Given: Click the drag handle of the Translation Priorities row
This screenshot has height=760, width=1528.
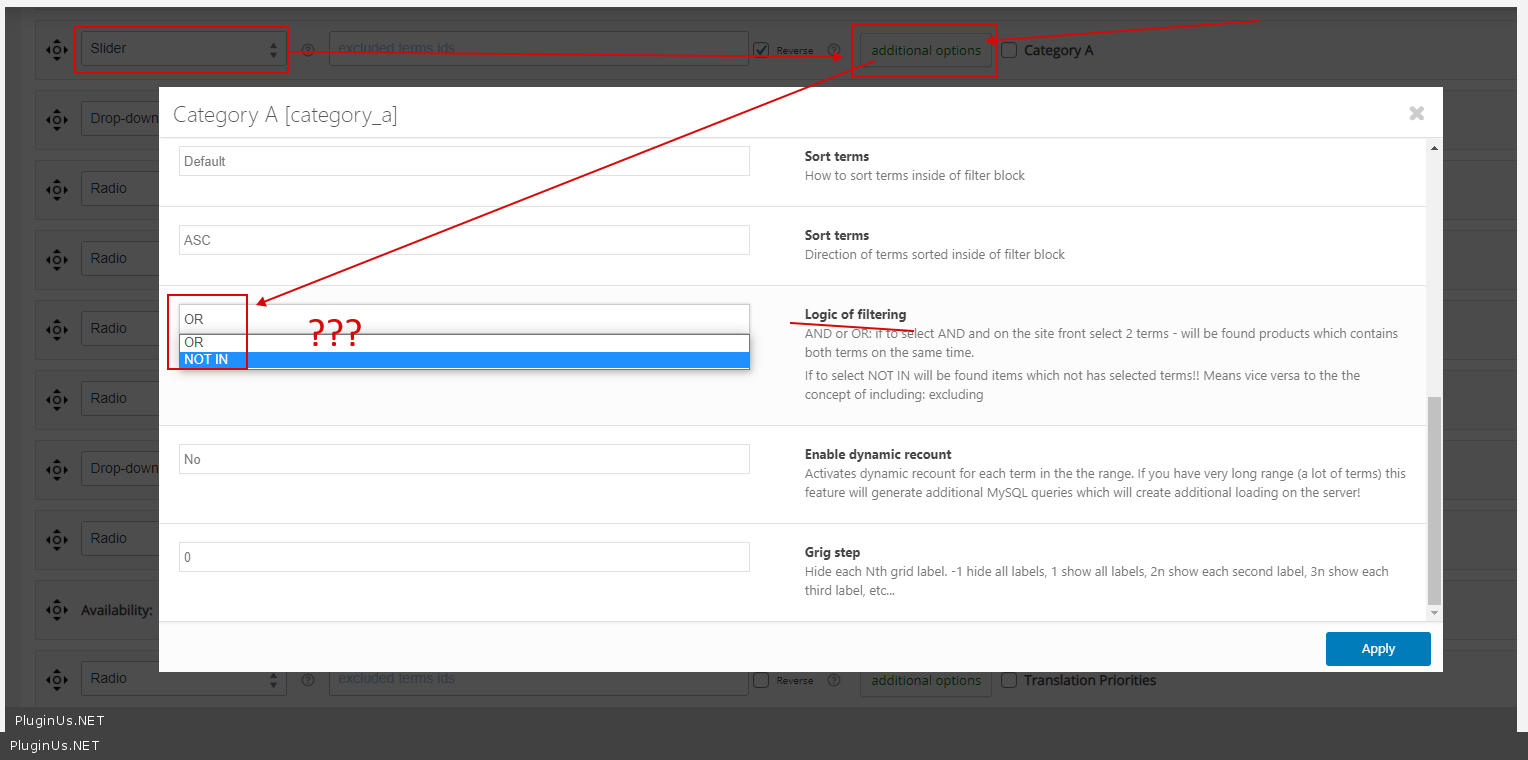Looking at the screenshot, I should [x=57, y=679].
